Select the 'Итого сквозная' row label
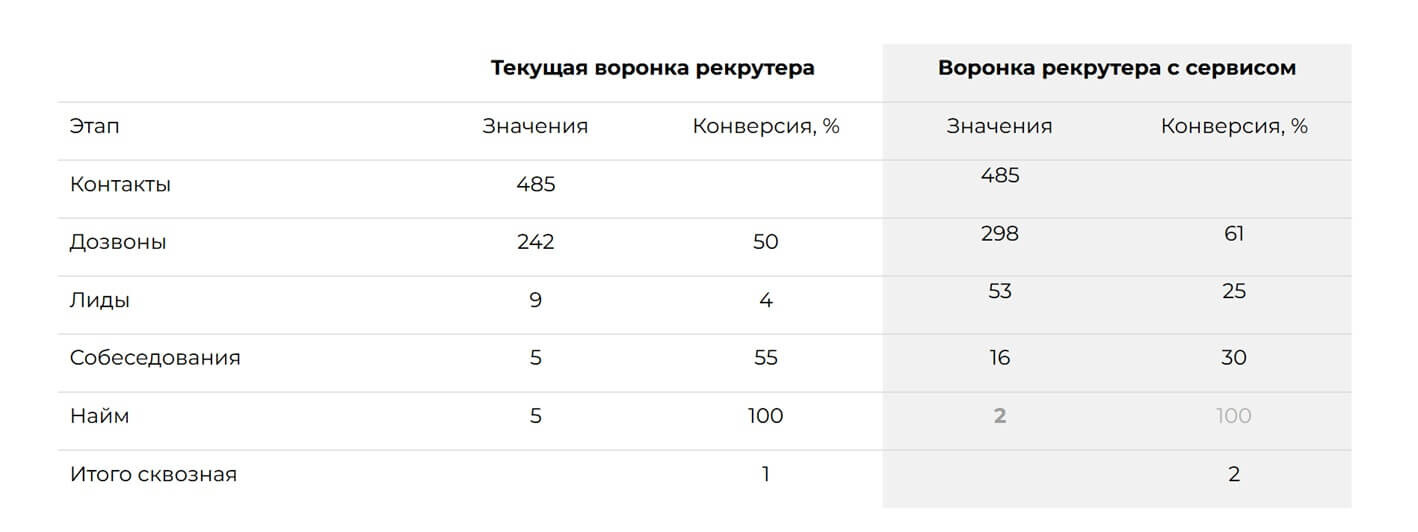 pos(153,474)
